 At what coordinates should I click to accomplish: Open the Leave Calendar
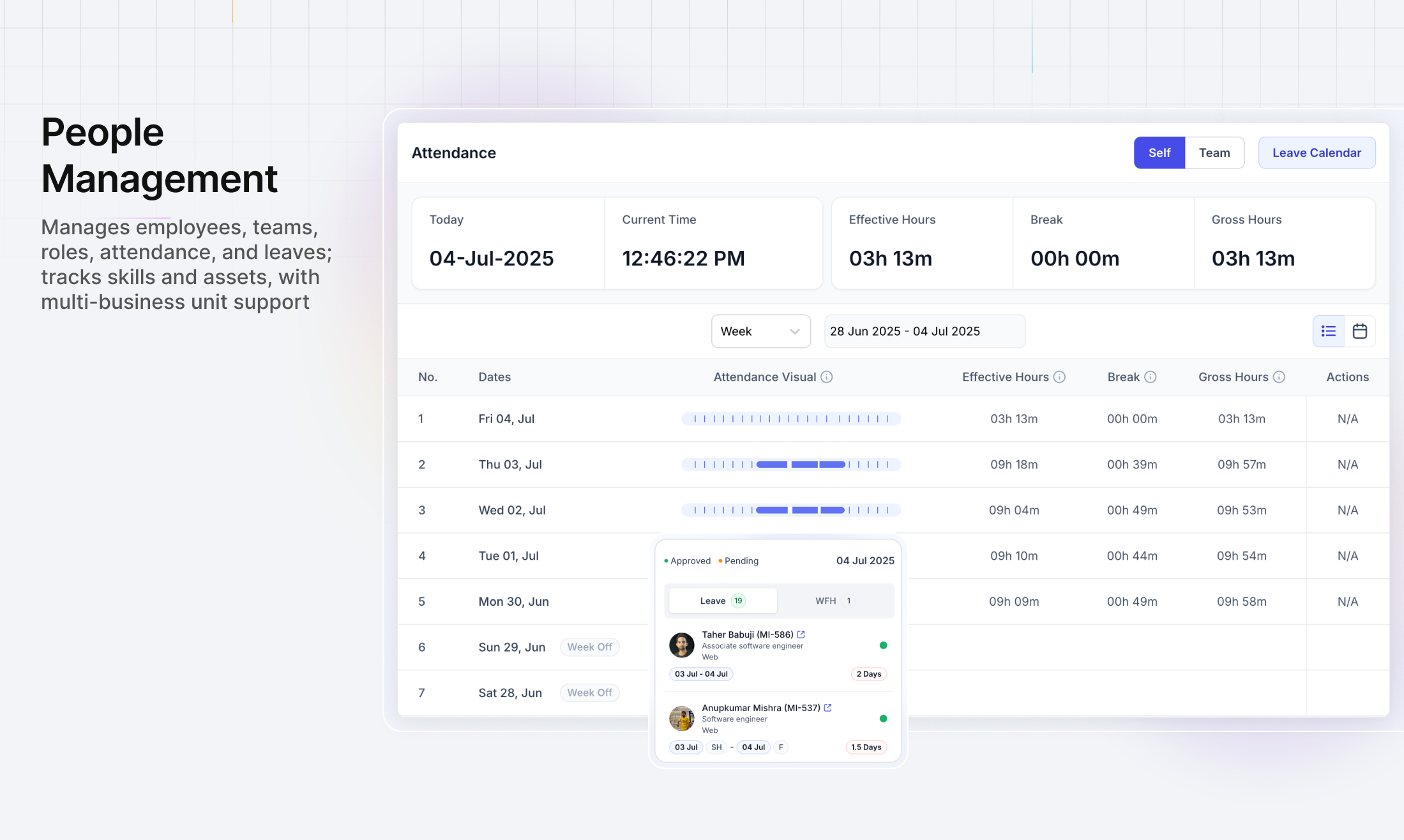click(x=1317, y=153)
